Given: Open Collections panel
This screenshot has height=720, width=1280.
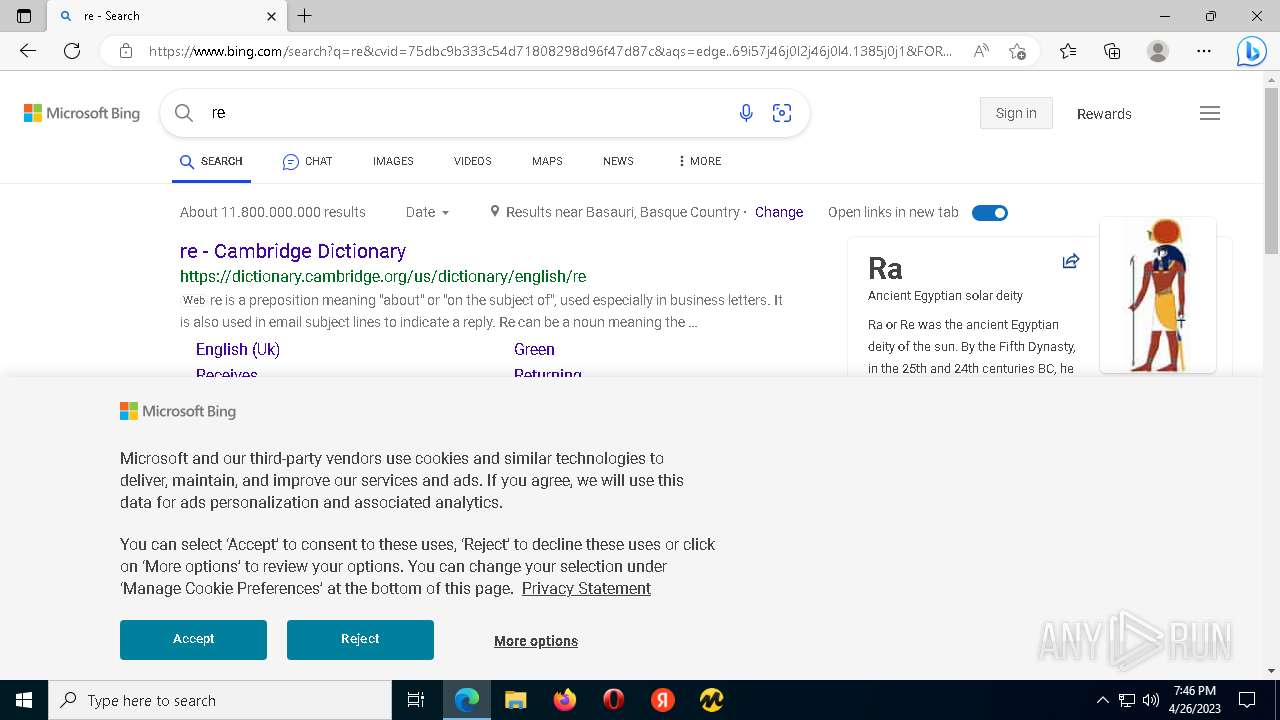Looking at the screenshot, I should click(1112, 51).
